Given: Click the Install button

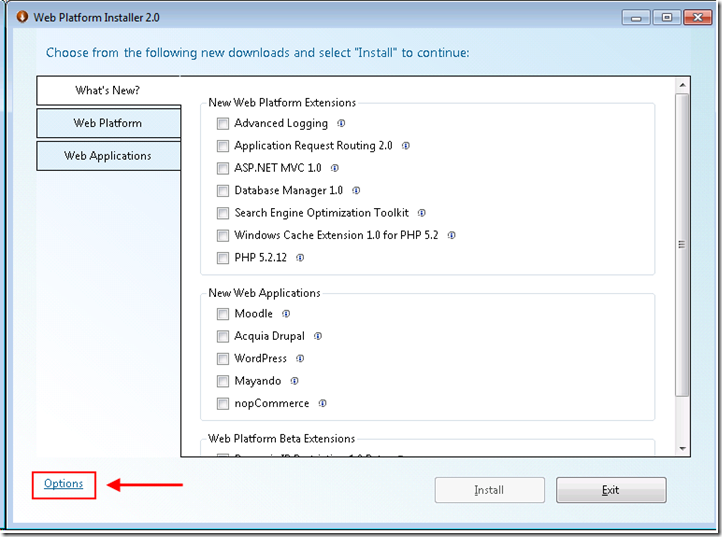Looking at the screenshot, I should tap(489, 490).
